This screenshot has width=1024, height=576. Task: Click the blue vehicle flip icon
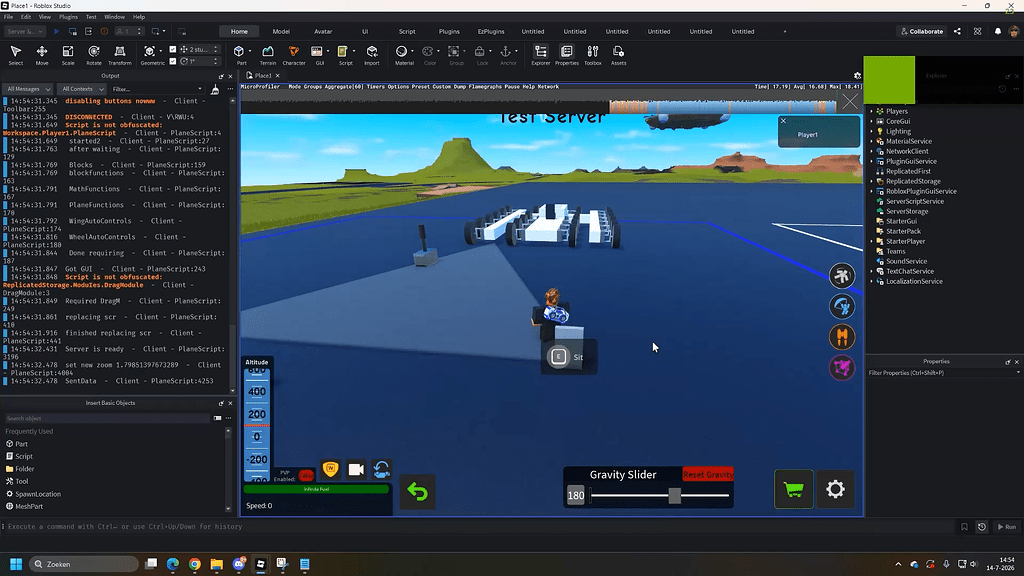point(381,469)
